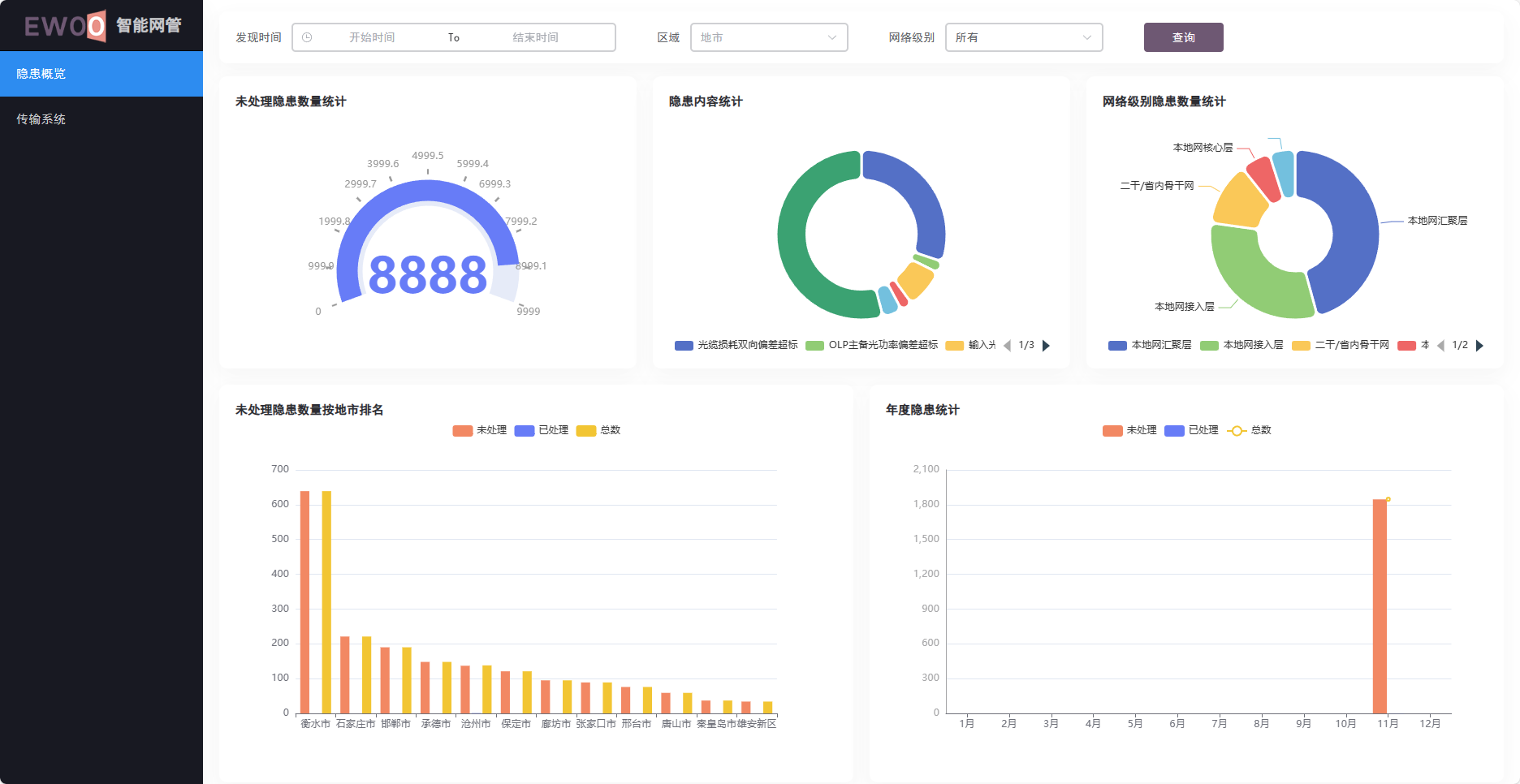Go to previous page of 网络级别 legend
The image size is (1520, 784).
pos(1441,346)
